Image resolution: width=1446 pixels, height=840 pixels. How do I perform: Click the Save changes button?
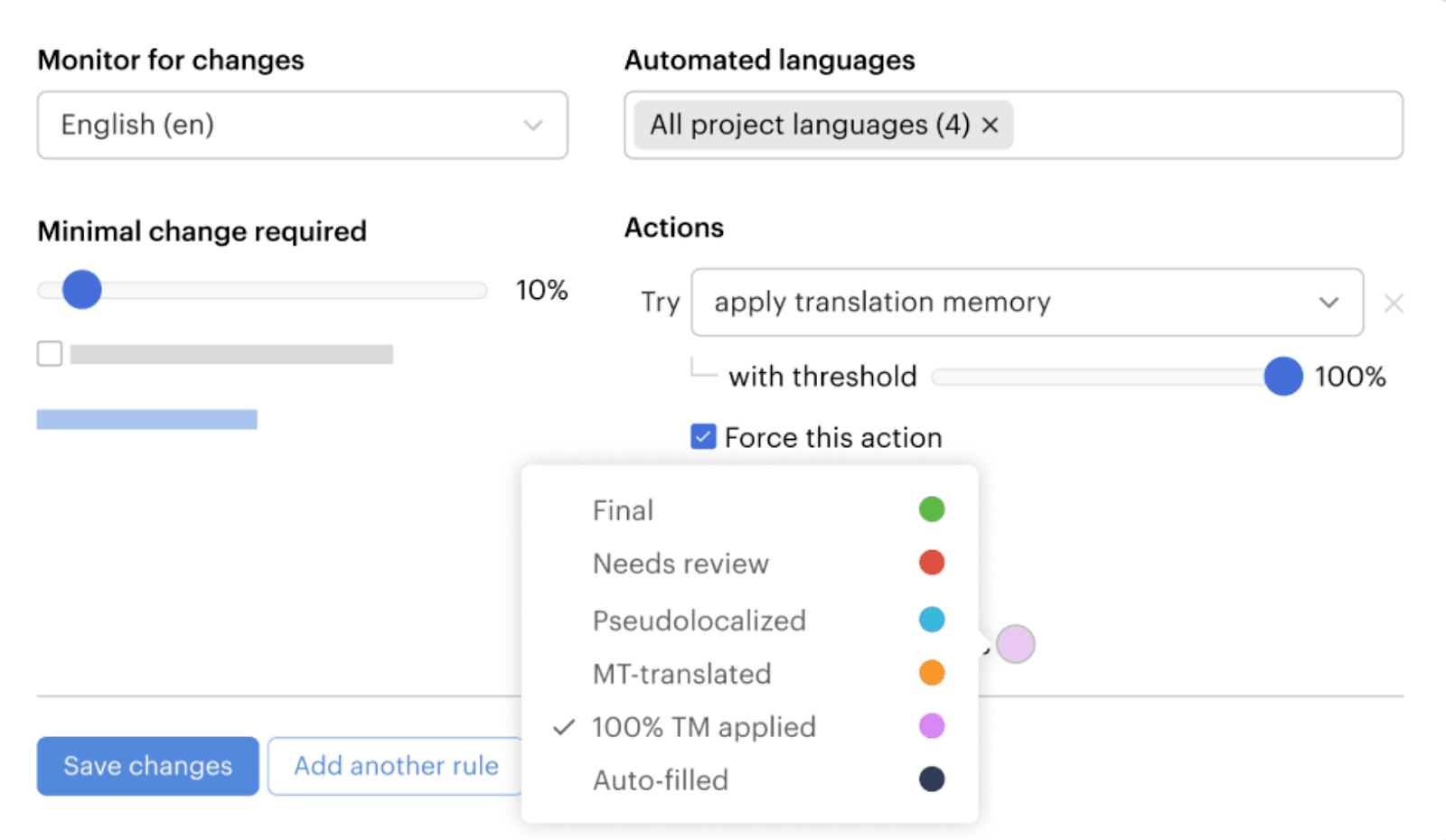pos(147,766)
